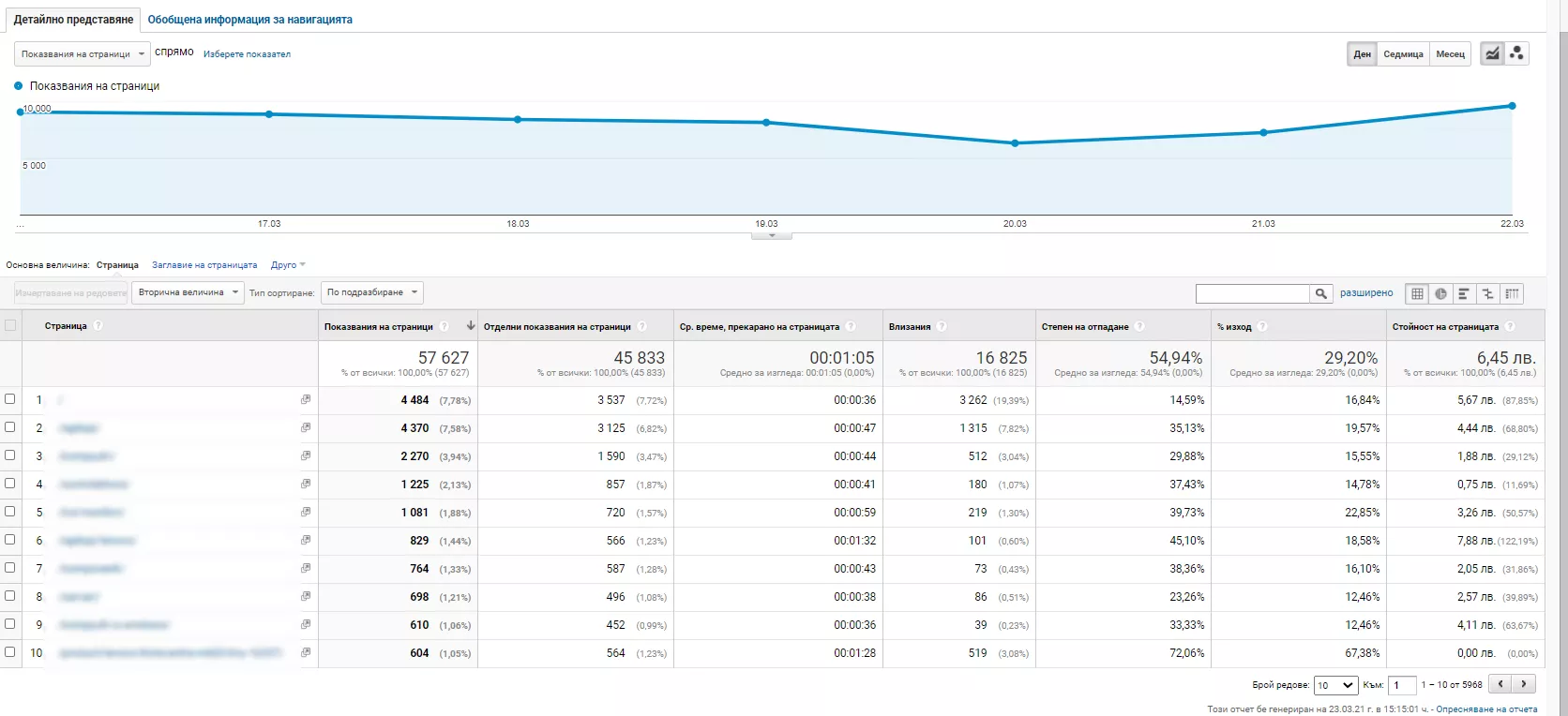Expand the По подразбиране sort type dropdown
Viewport: 1568px width, 716px height.
point(371,292)
